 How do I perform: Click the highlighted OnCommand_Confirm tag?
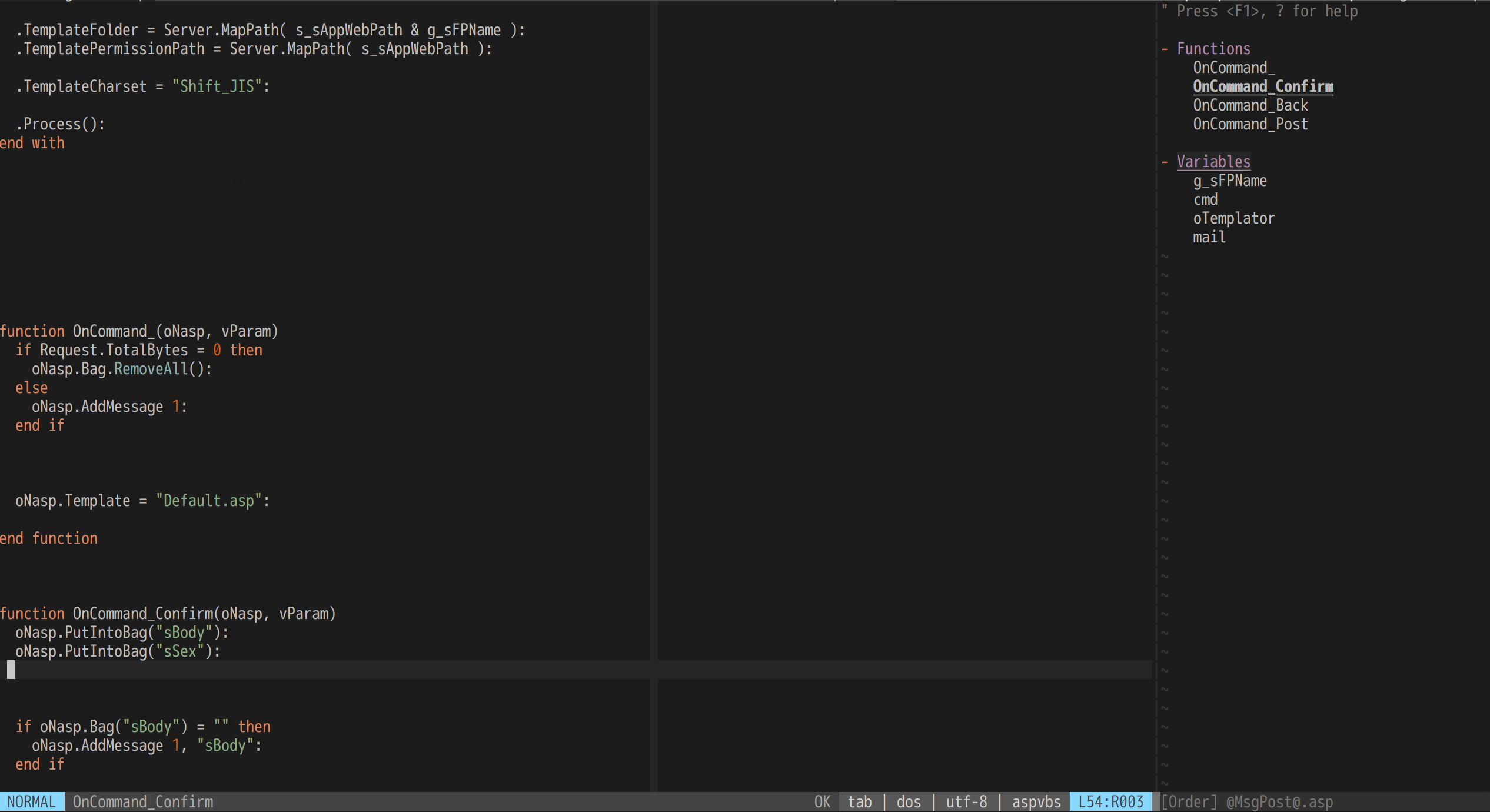[x=1263, y=86]
